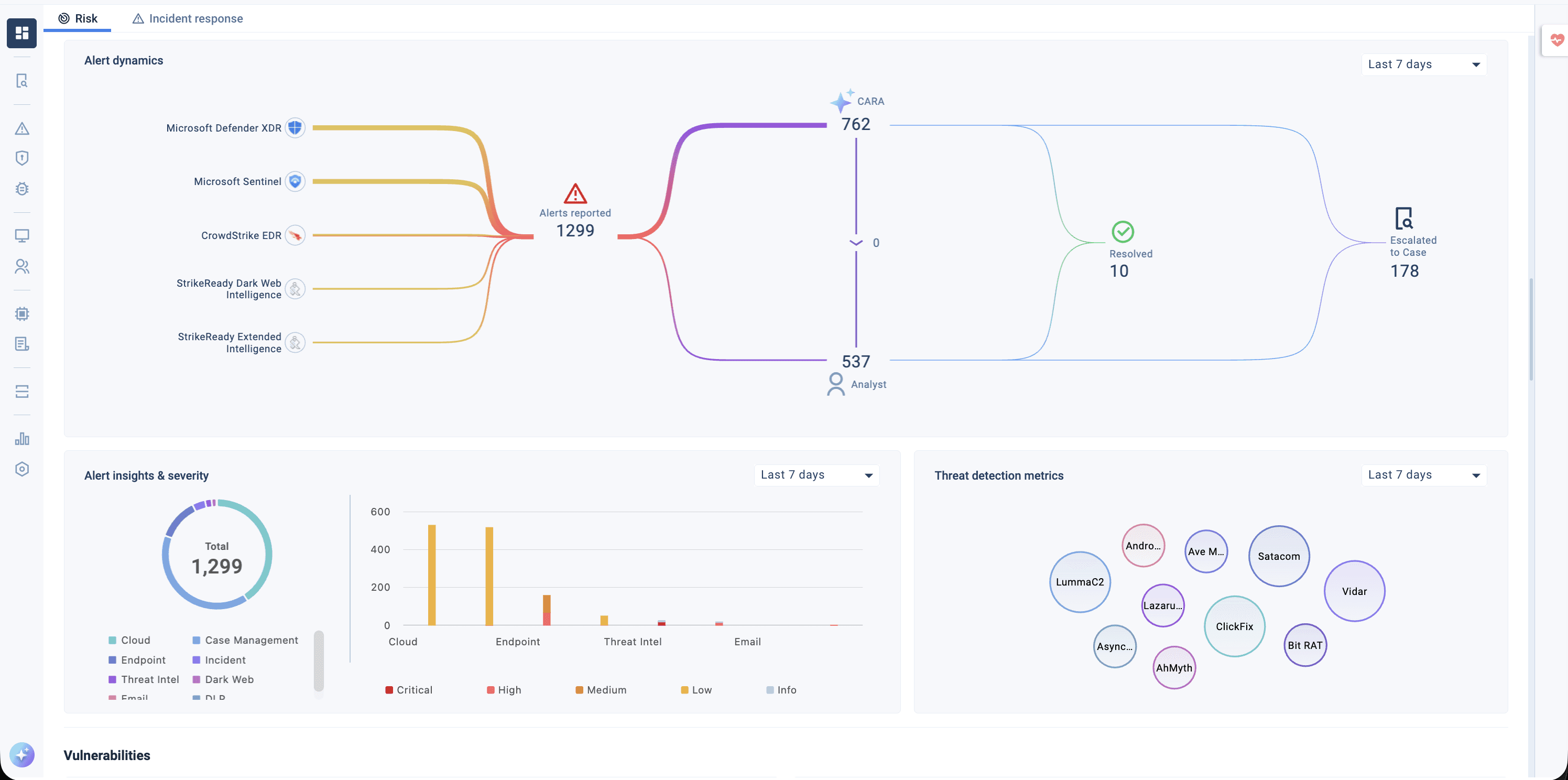The width and height of the screenshot is (1568, 780).
Task: Click the Cloud bar in severity chart
Action: tap(431, 575)
